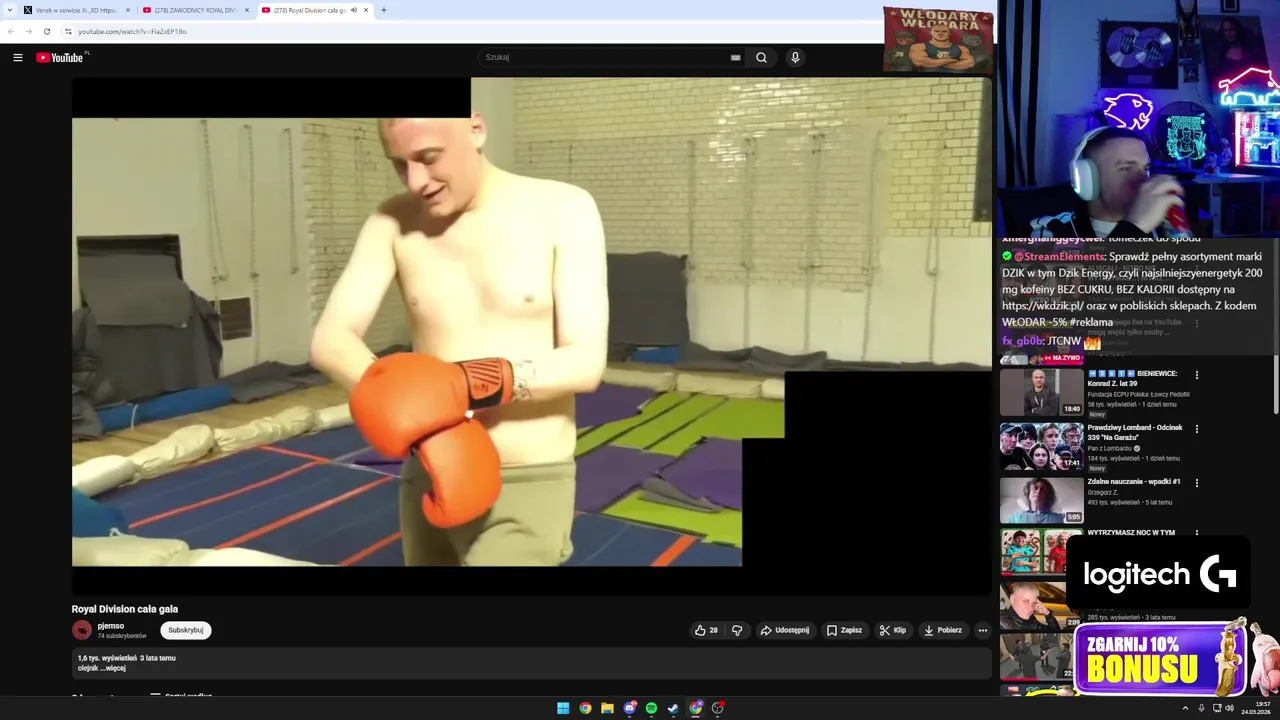The height and width of the screenshot is (720, 1280).
Task: Dislike the video with thumbs-down
Action: pyautogui.click(x=737, y=630)
